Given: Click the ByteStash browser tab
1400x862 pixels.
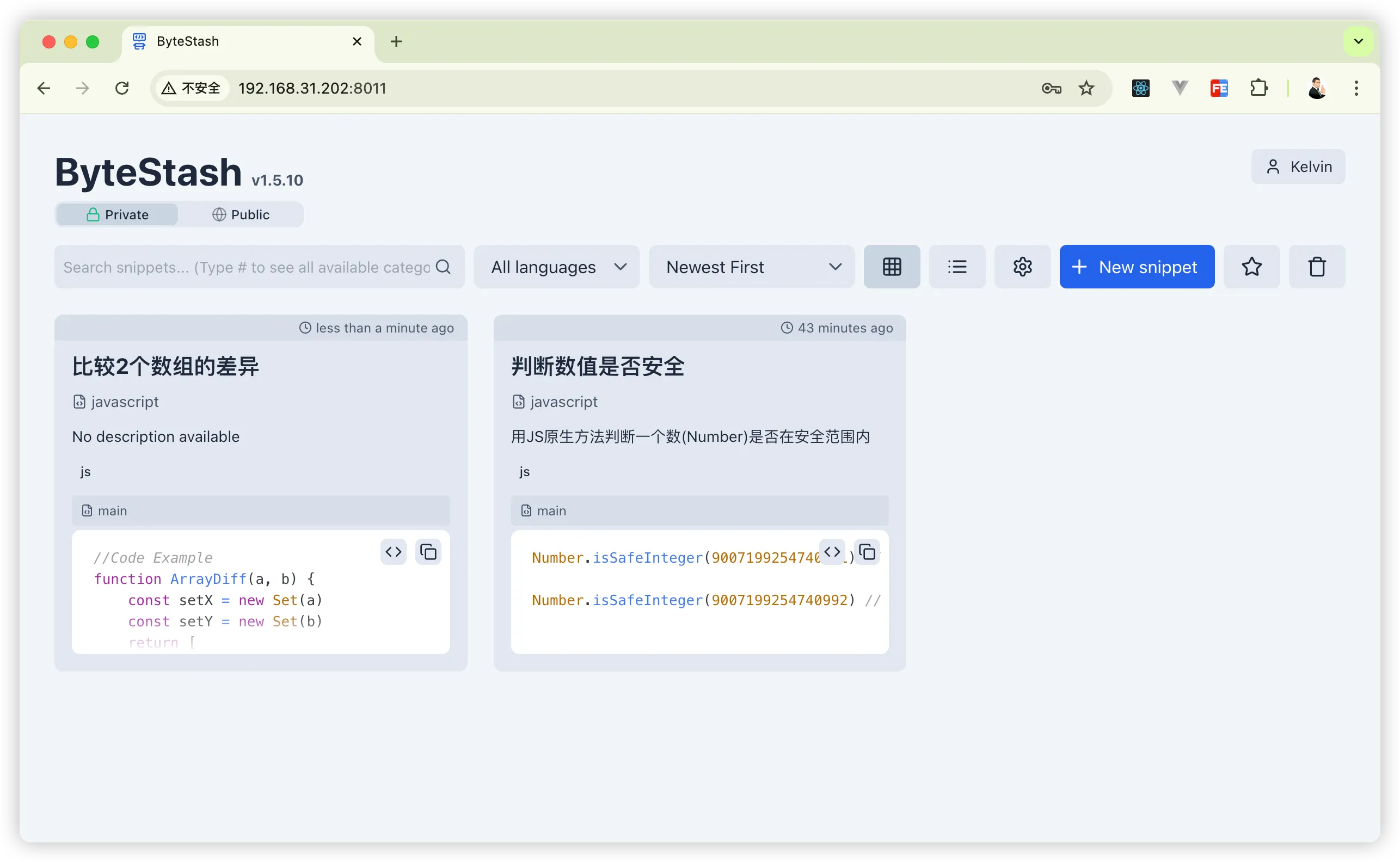Looking at the screenshot, I should point(248,41).
